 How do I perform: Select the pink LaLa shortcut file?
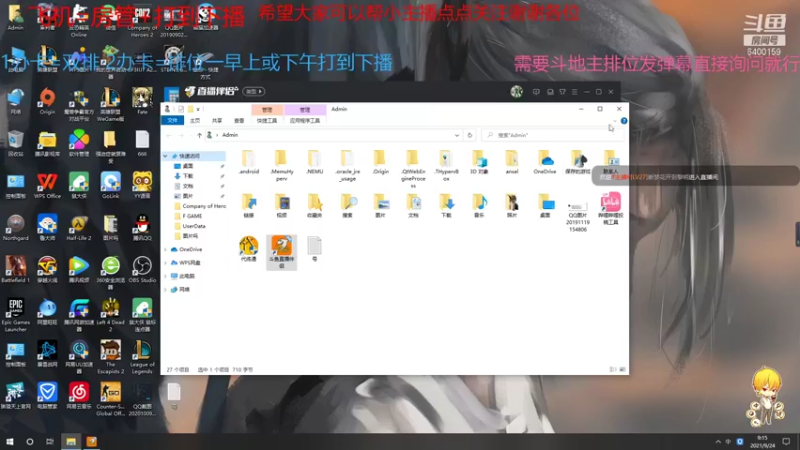pos(610,208)
